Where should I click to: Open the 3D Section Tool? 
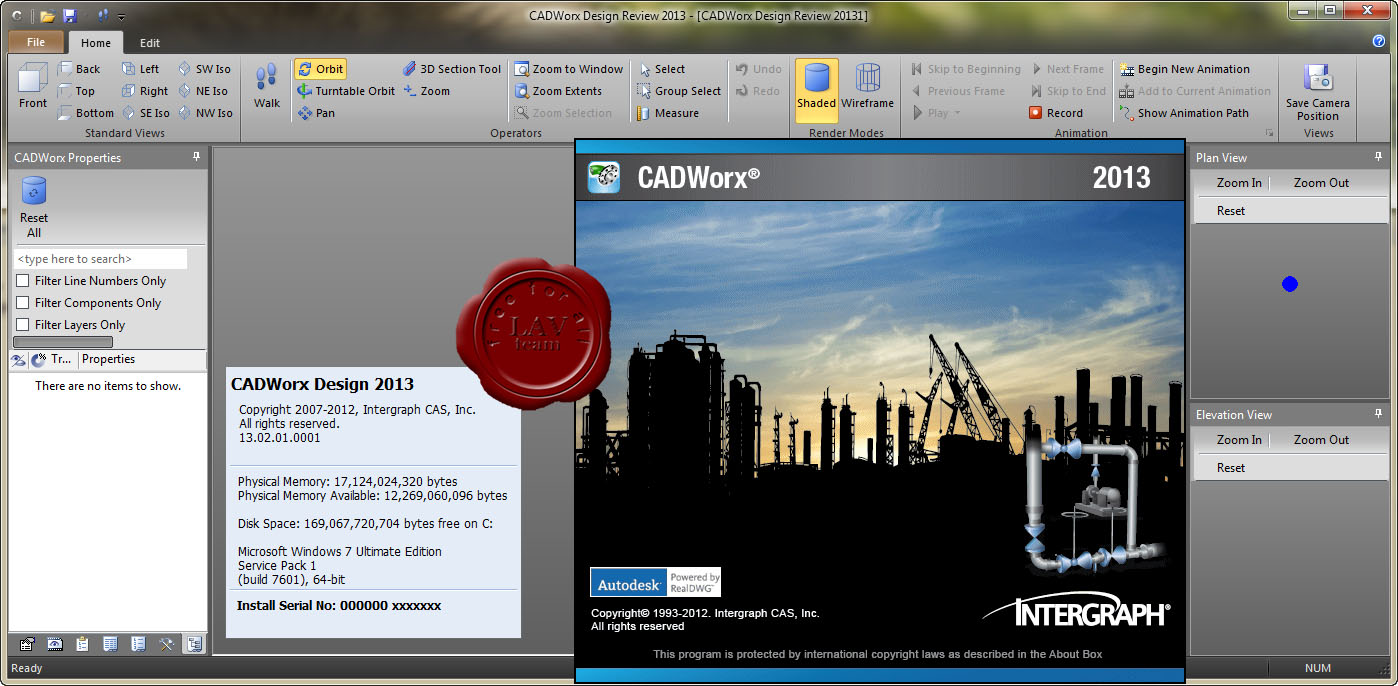click(x=452, y=69)
